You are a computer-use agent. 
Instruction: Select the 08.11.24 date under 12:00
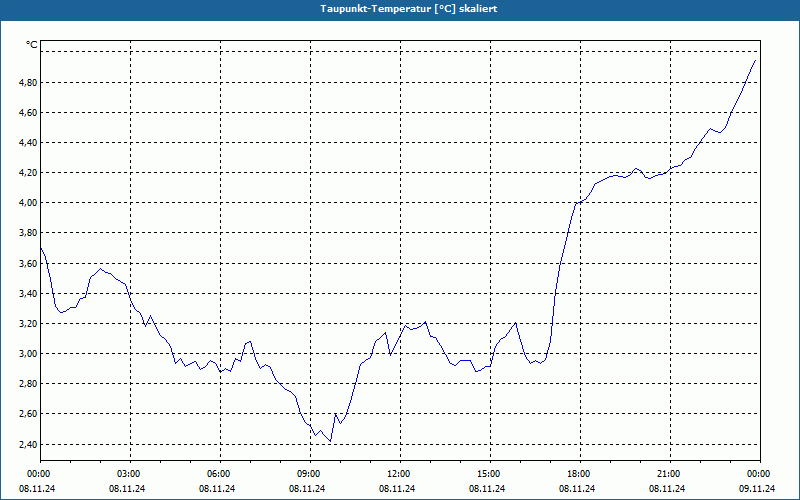397,489
